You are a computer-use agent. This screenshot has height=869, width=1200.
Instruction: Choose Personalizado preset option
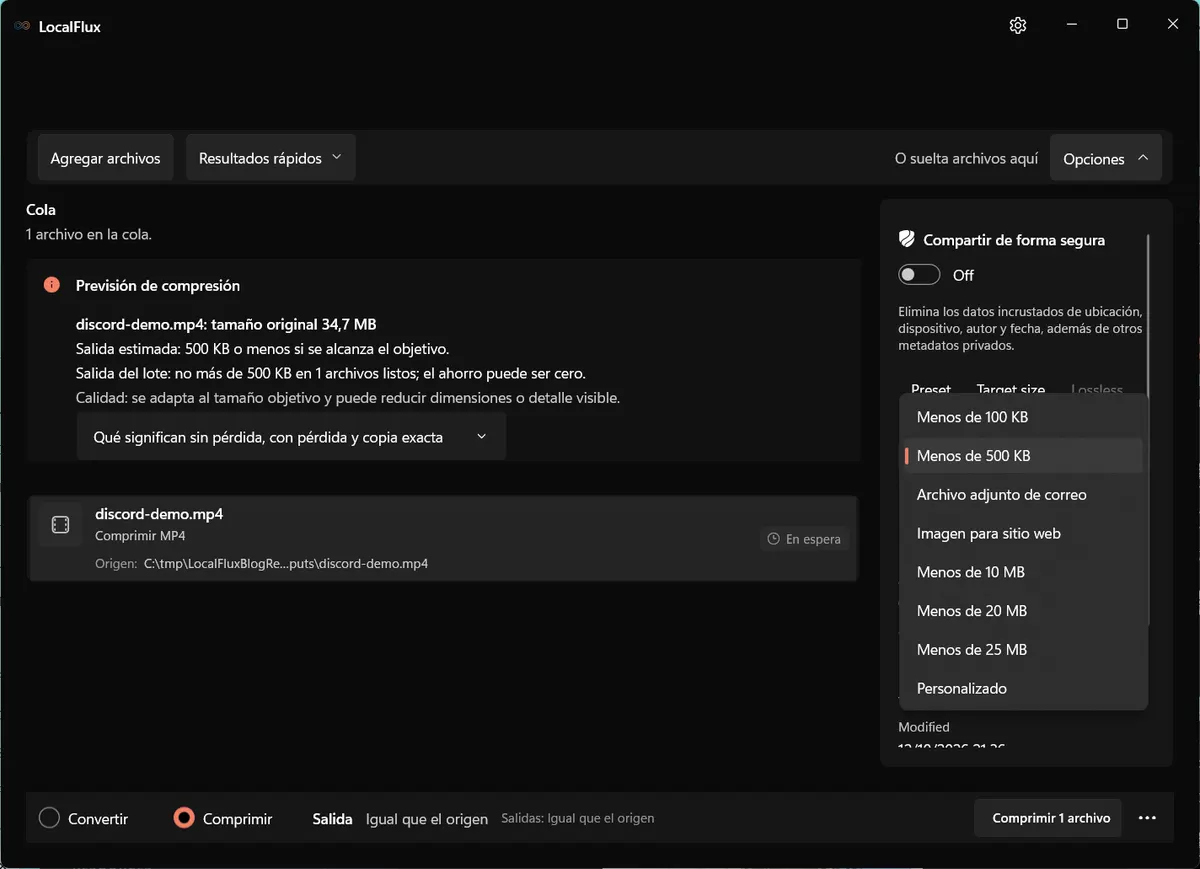1023,689
